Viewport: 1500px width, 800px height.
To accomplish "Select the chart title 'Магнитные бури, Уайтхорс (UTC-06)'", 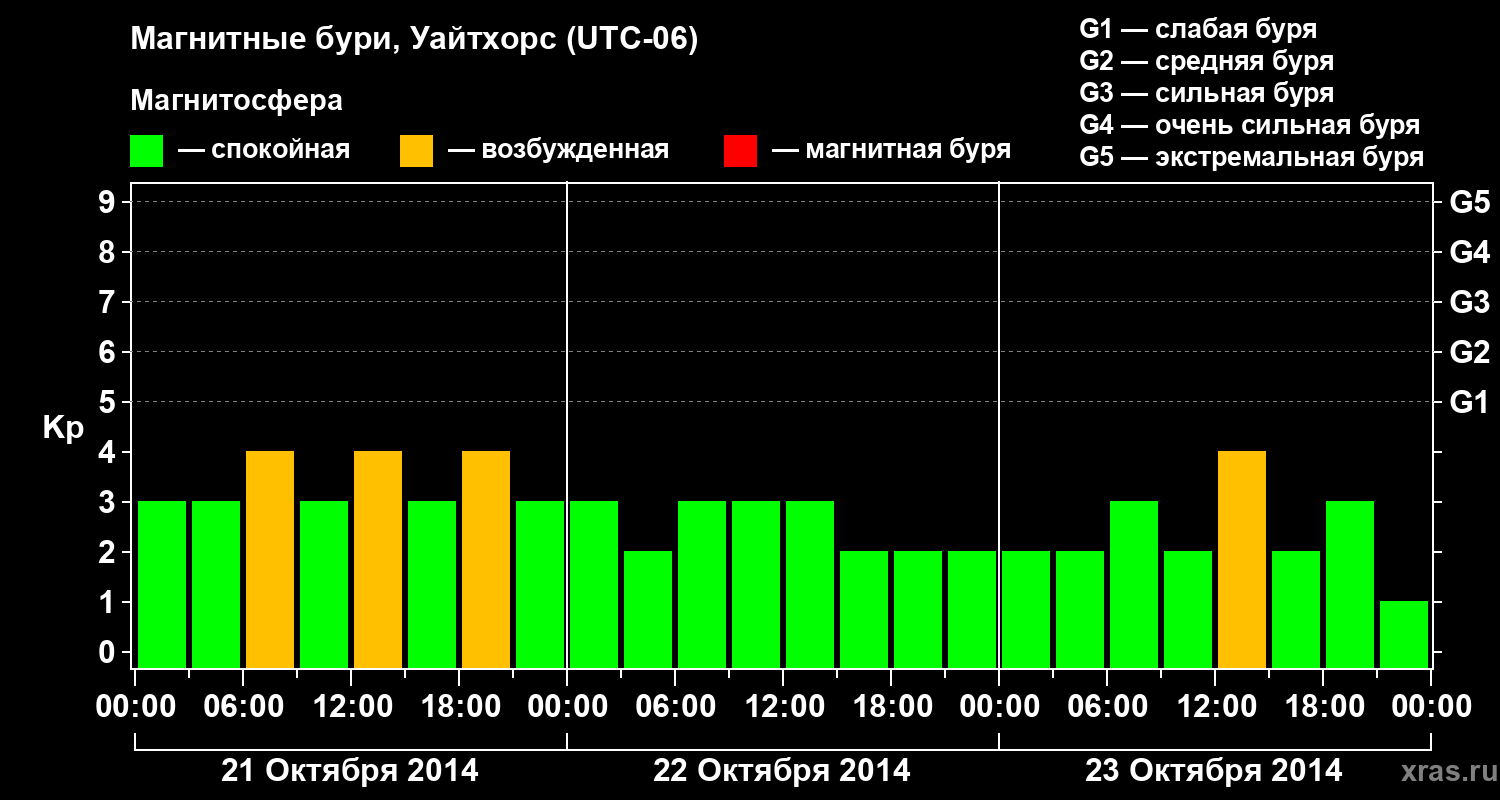I will point(414,41).
